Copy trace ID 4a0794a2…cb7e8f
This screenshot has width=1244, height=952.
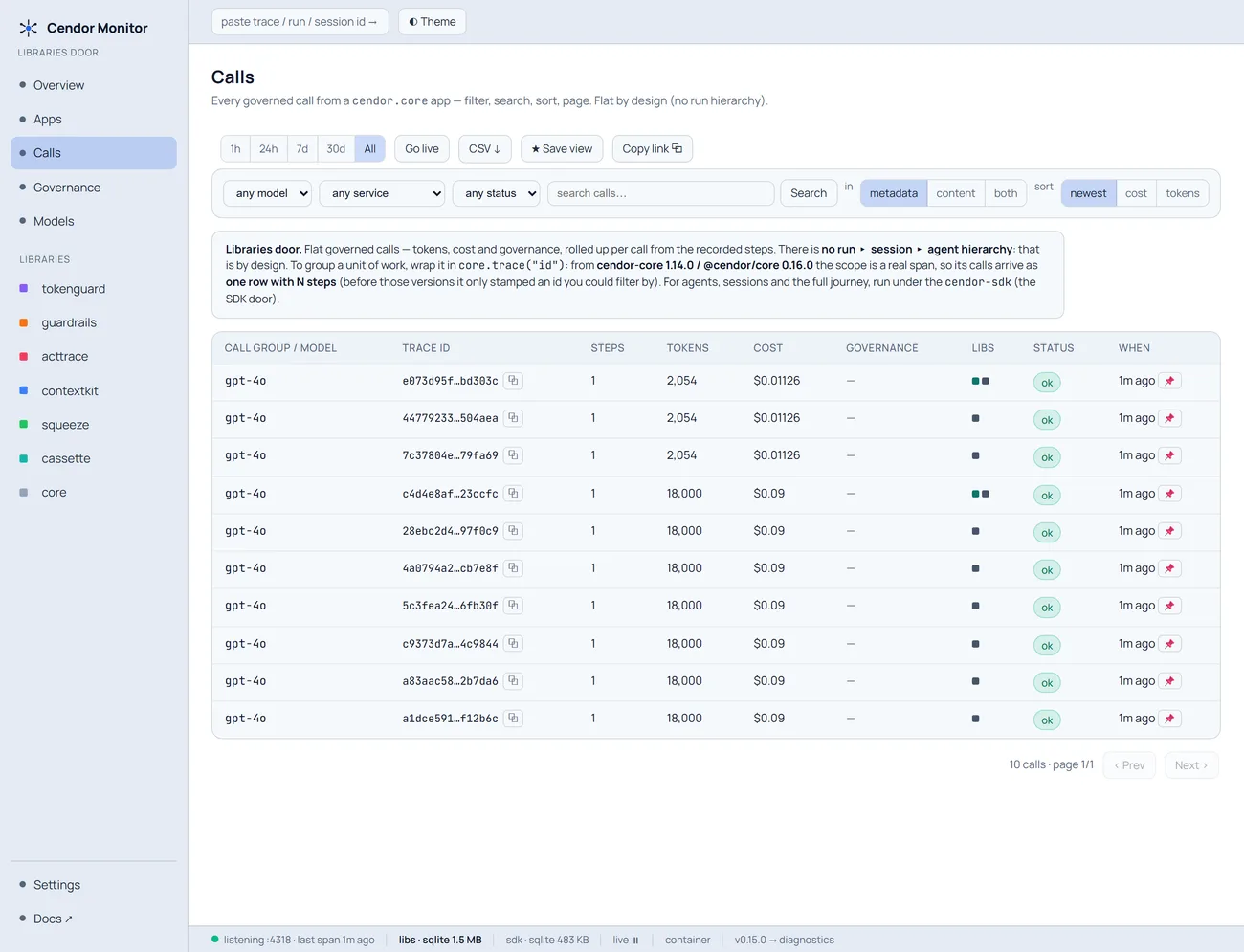[x=513, y=568]
